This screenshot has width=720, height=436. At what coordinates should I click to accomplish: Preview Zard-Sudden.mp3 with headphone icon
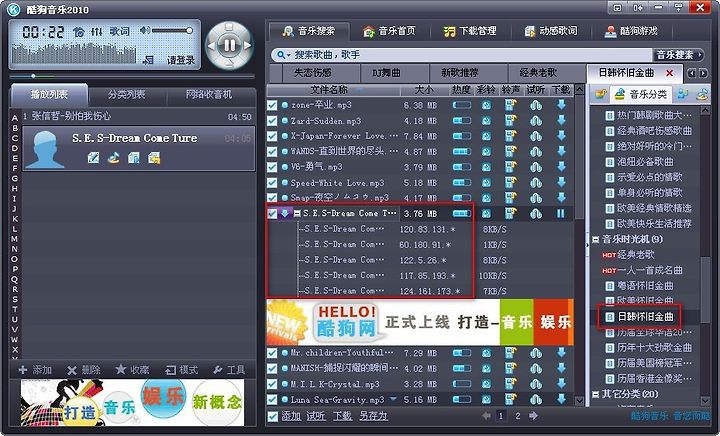click(536, 121)
